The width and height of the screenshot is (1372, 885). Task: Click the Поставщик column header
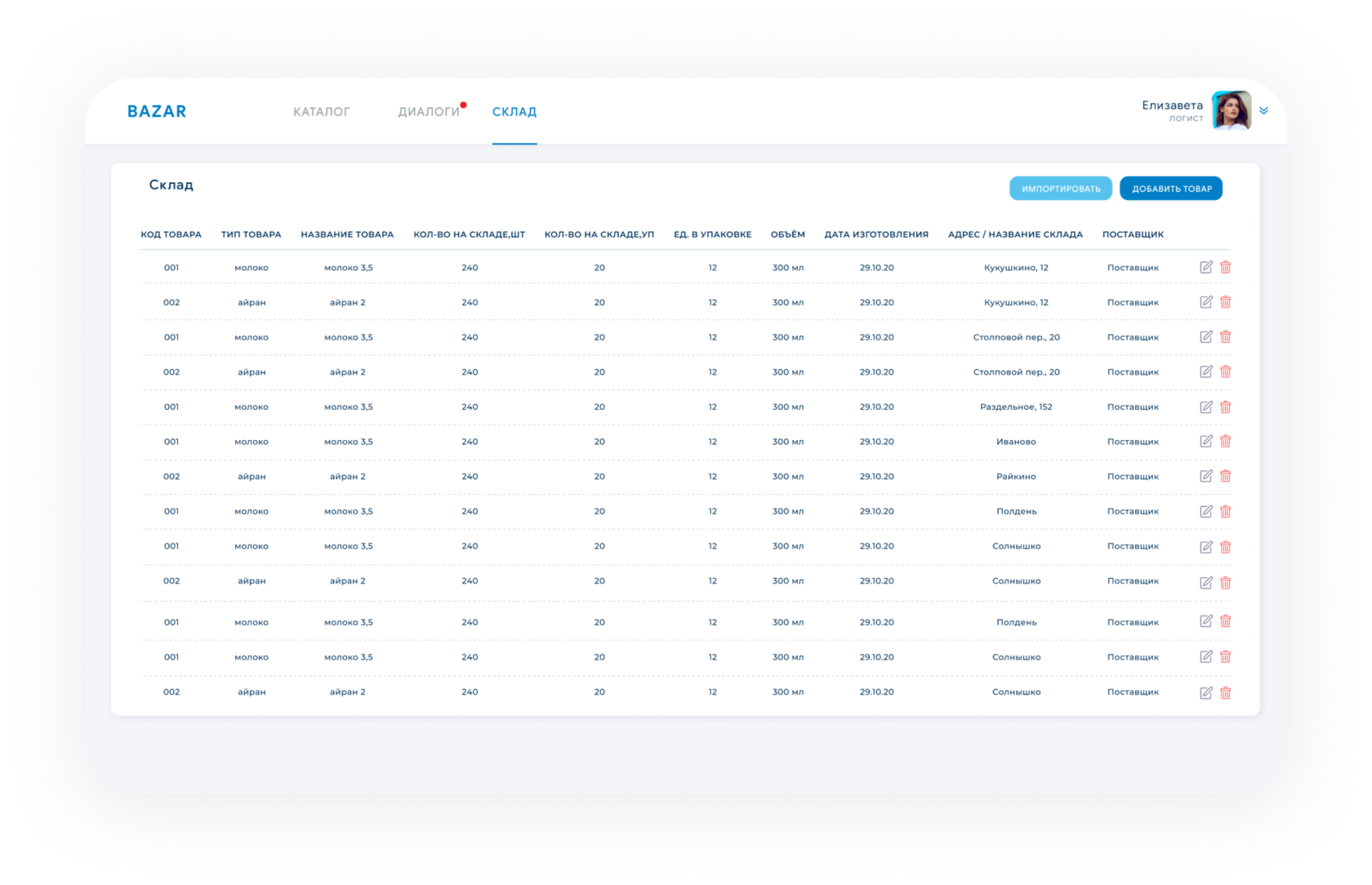coord(1133,234)
